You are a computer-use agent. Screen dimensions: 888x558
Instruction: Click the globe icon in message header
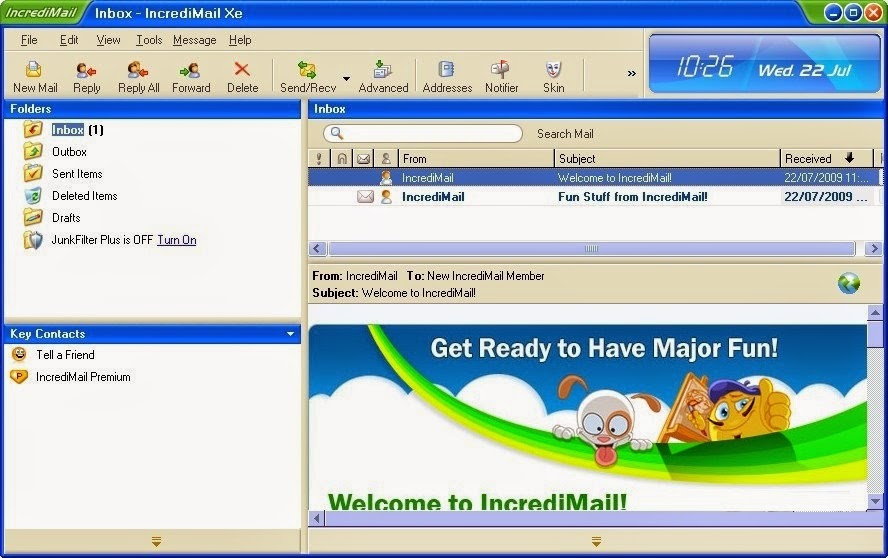click(848, 283)
